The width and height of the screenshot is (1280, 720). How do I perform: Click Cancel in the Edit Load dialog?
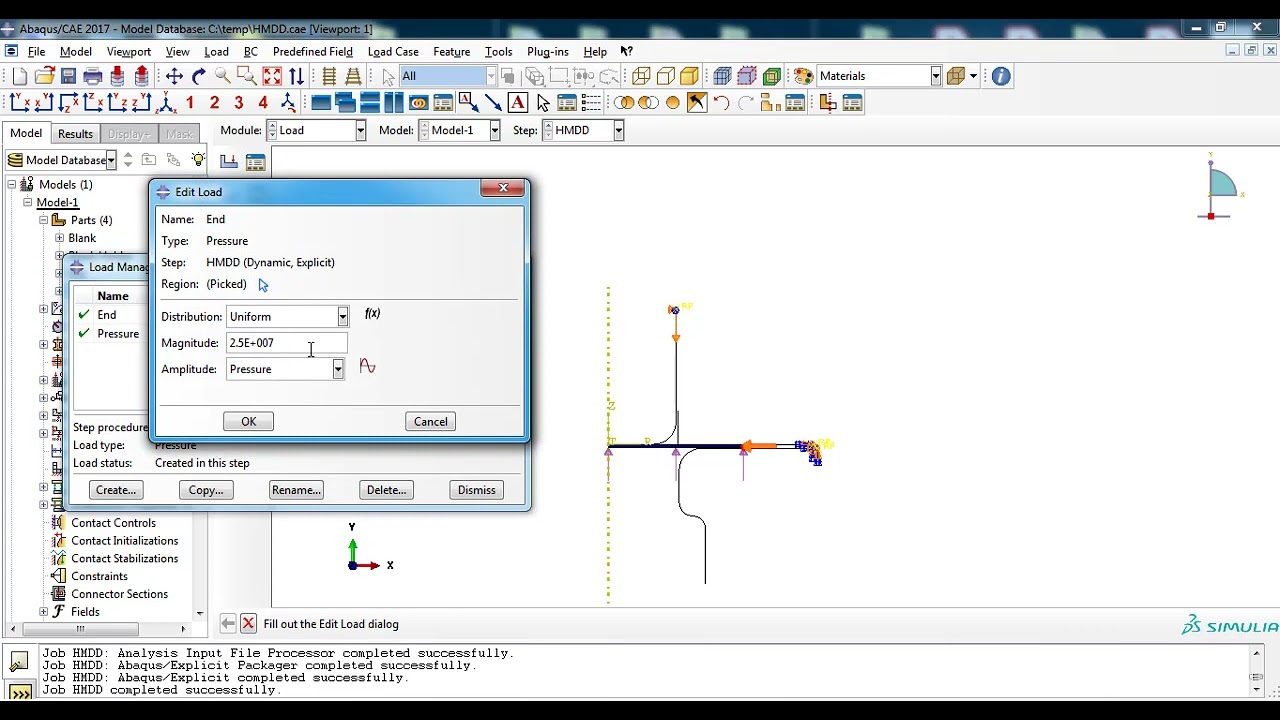(x=431, y=422)
